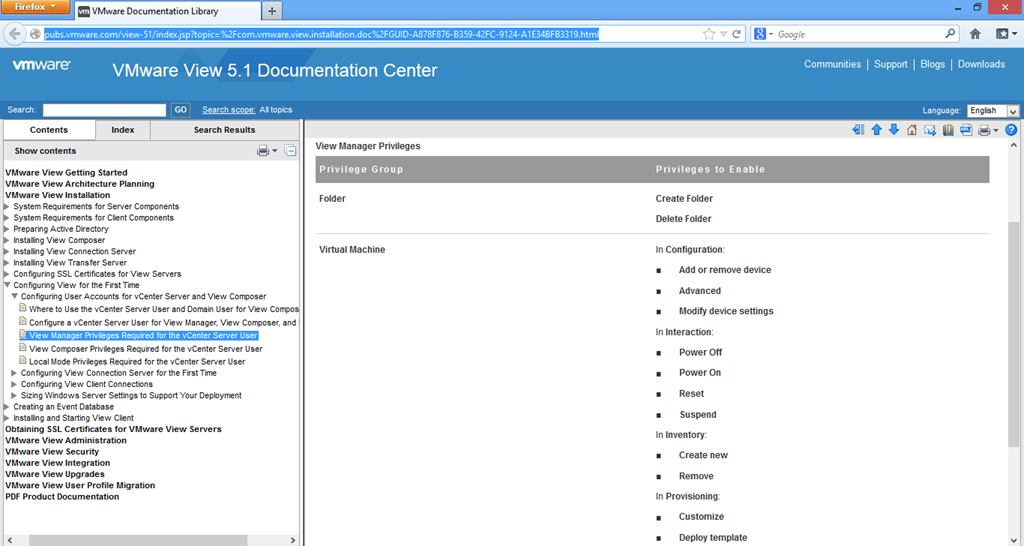Image resolution: width=1024 pixels, height=546 pixels.
Task: Reload the page in Firefox
Action: (737, 34)
